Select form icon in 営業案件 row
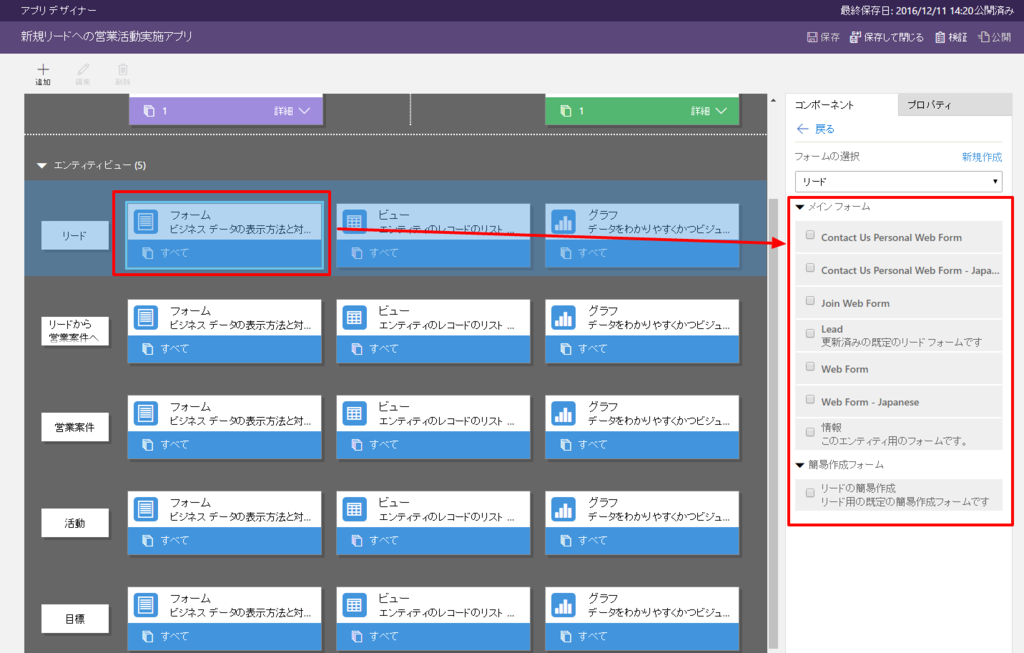The width and height of the screenshot is (1024, 653). 146,413
